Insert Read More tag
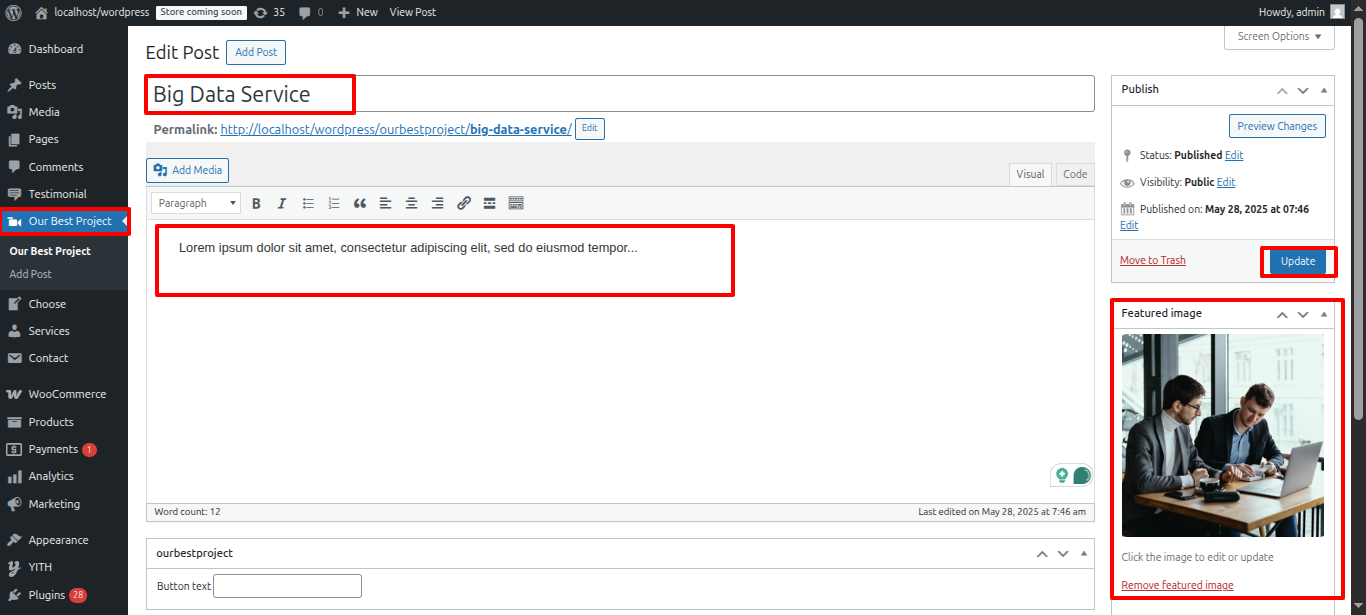Image resolution: width=1366 pixels, height=615 pixels. 490,203
